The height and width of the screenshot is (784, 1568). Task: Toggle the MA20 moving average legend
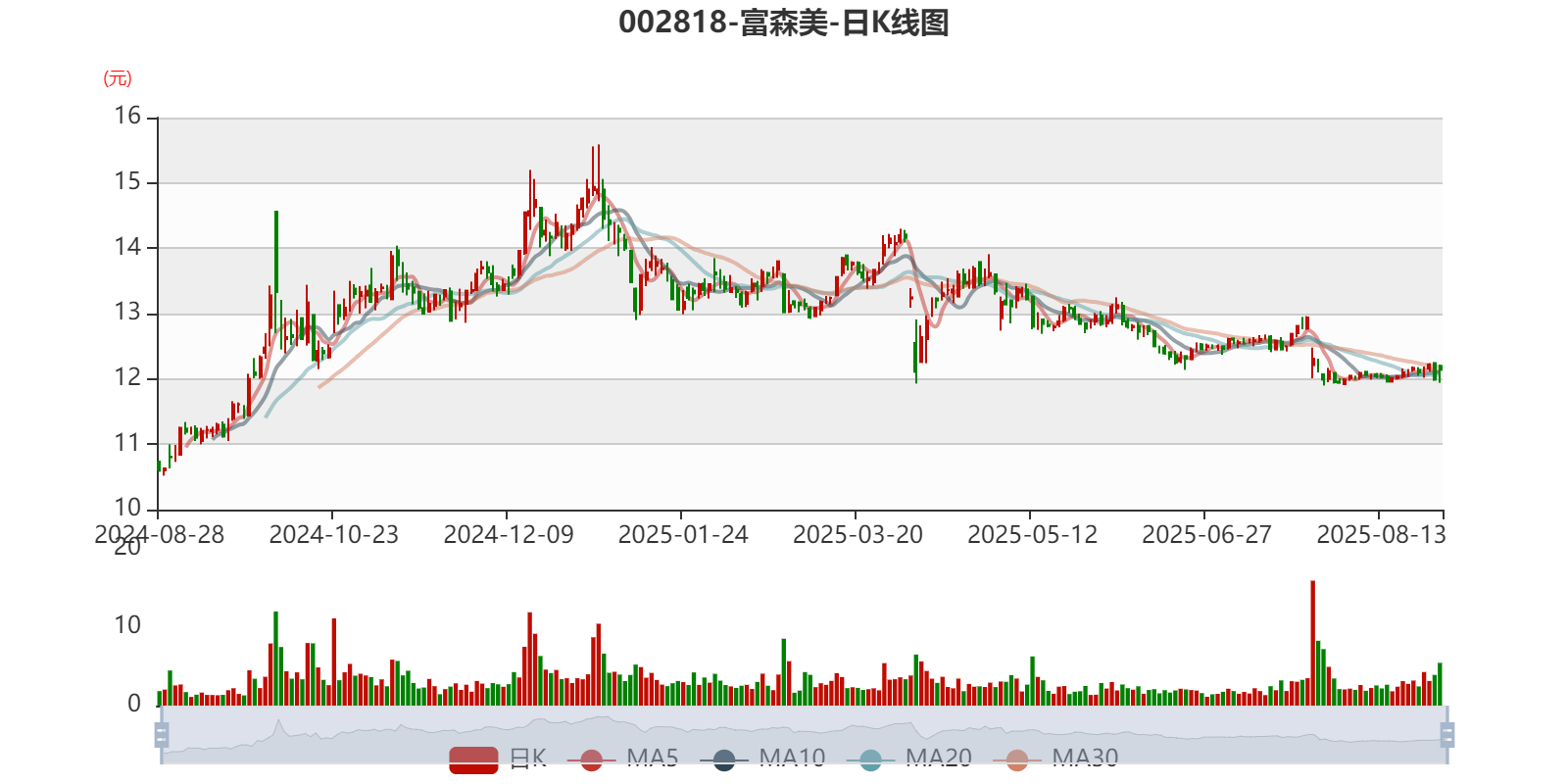click(x=908, y=759)
